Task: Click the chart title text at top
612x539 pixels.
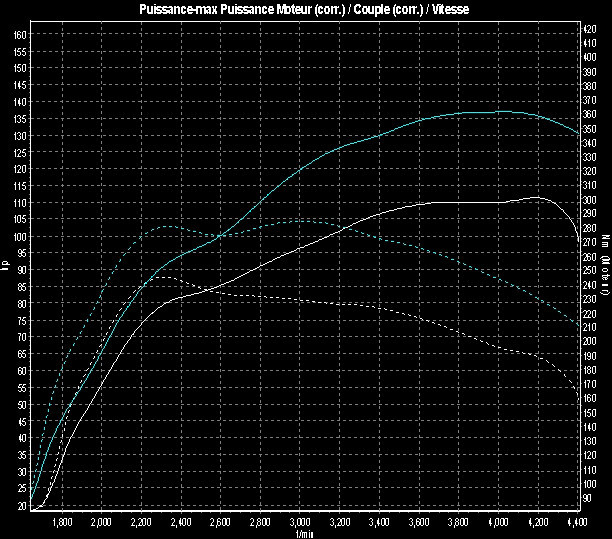Action: coord(306,9)
